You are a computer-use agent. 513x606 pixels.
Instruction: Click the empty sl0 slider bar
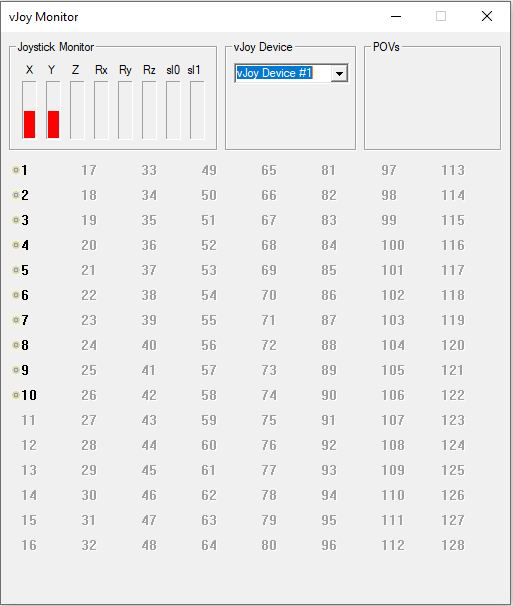173,110
